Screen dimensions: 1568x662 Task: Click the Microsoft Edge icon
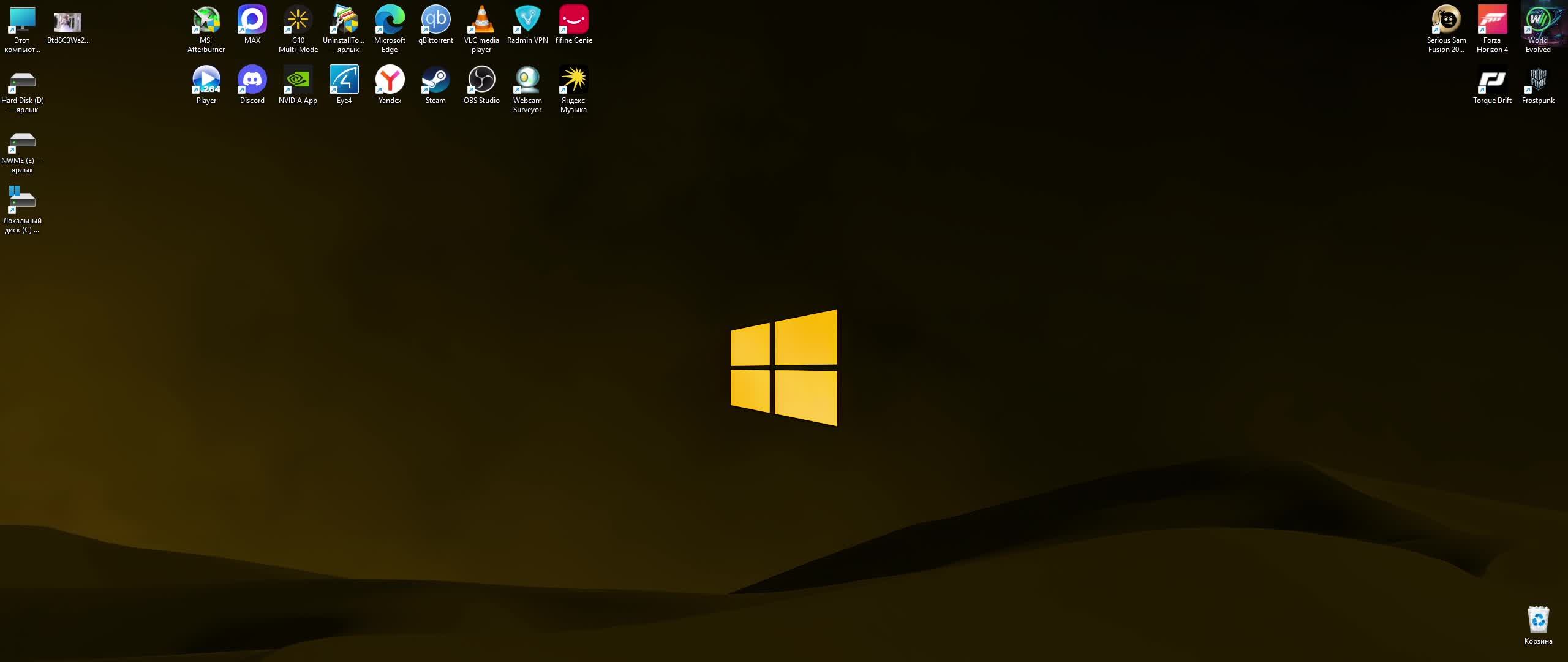point(390,20)
